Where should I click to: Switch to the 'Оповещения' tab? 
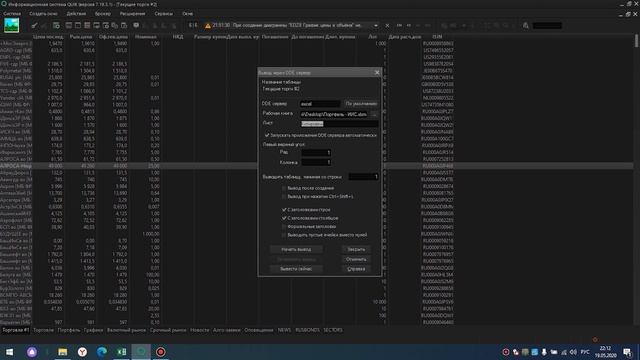[x=259, y=330]
